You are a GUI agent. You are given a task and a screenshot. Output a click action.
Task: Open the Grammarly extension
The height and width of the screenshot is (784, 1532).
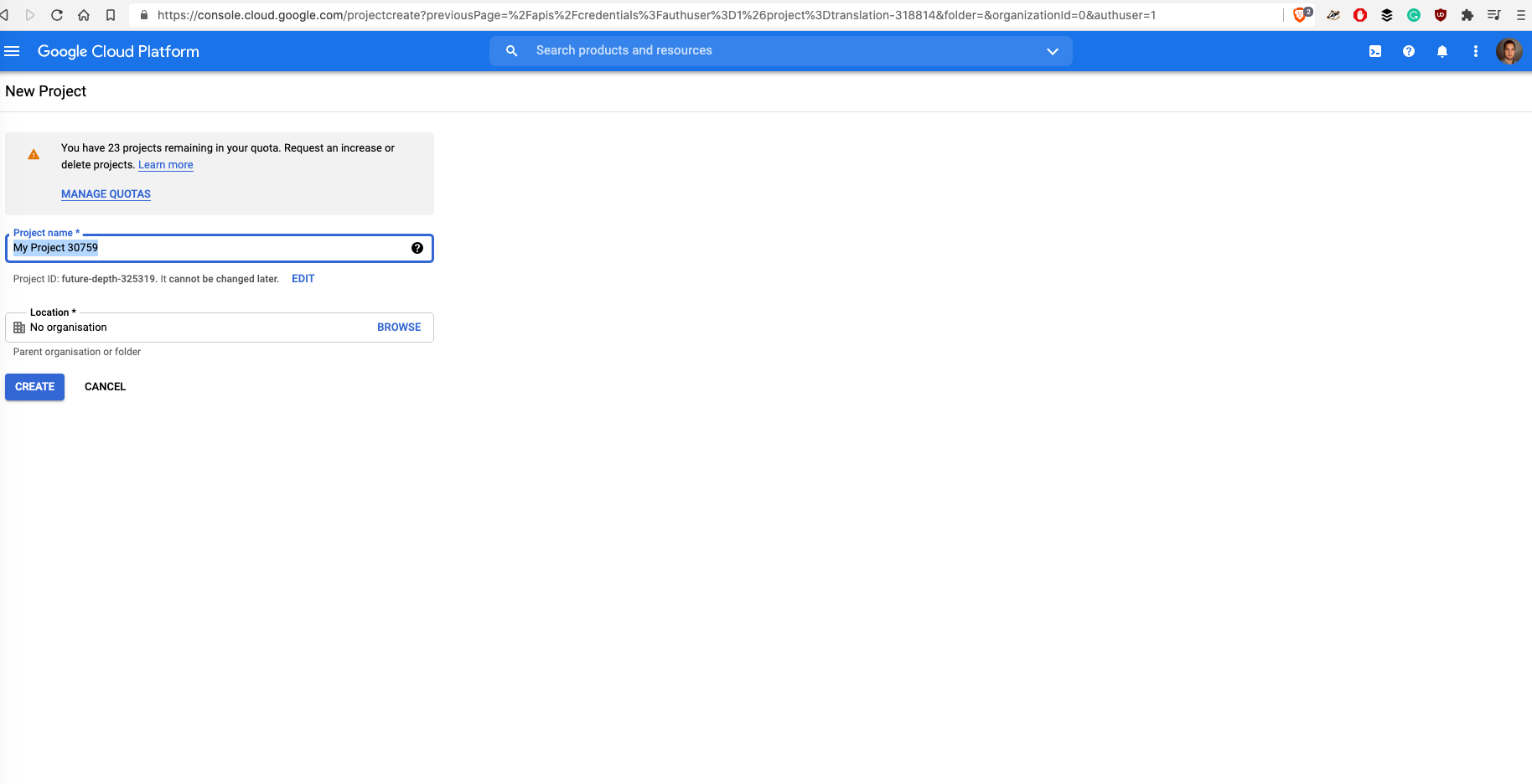pos(1414,15)
